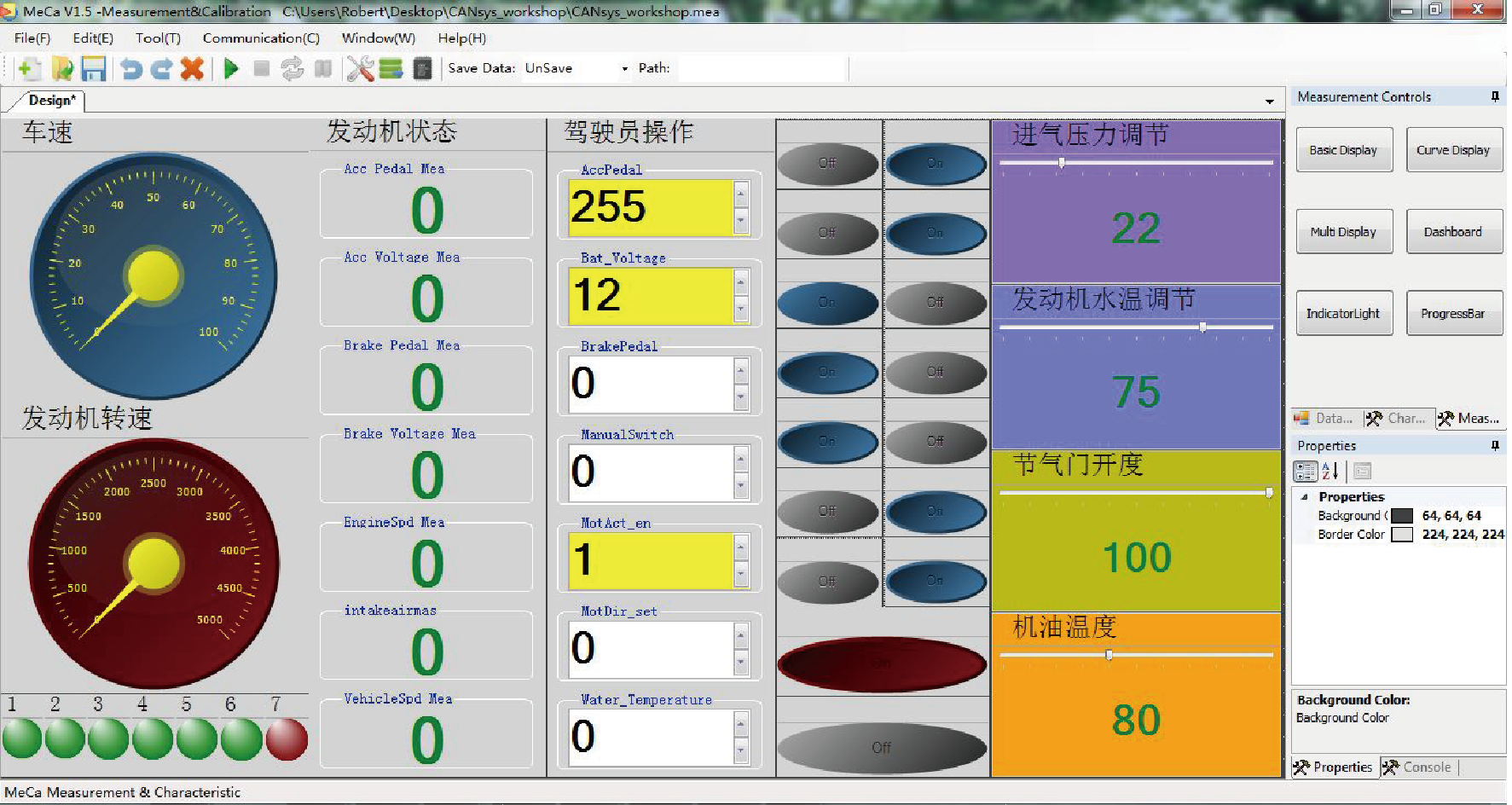Image resolution: width=1512 pixels, height=805 pixels.
Task: Toggle the blue On switch in sixth switch row
Action: (936, 511)
